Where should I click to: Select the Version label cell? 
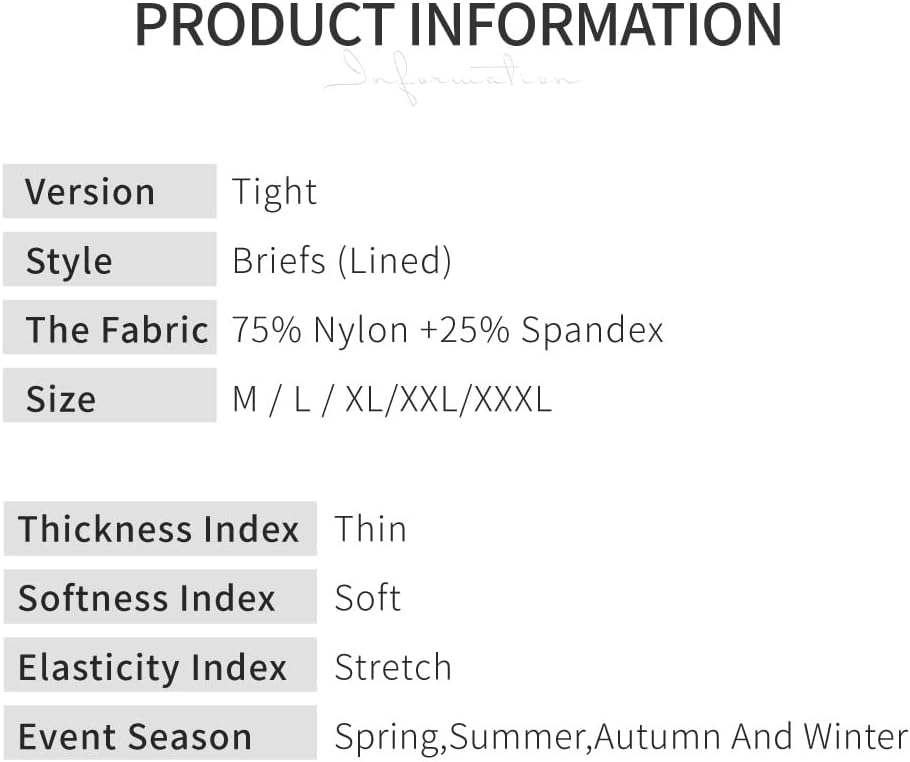pyautogui.click(x=109, y=191)
